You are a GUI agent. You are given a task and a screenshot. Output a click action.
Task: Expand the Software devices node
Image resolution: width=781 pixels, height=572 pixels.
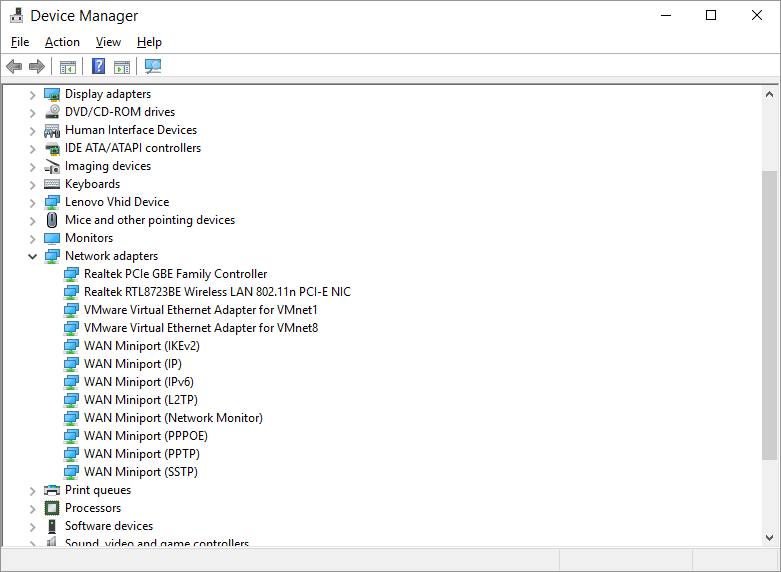[x=32, y=527]
